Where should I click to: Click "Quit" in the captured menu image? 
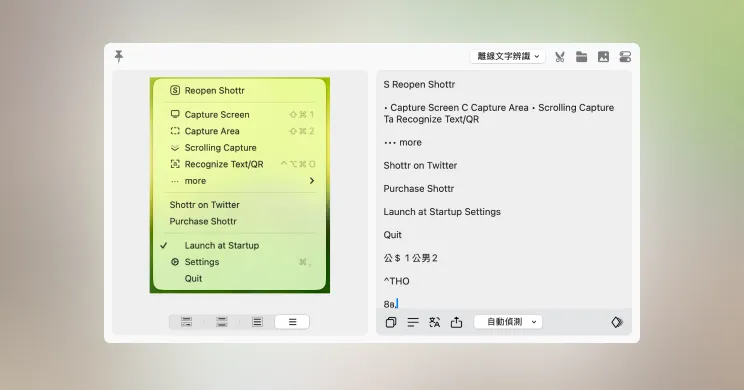coord(193,279)
